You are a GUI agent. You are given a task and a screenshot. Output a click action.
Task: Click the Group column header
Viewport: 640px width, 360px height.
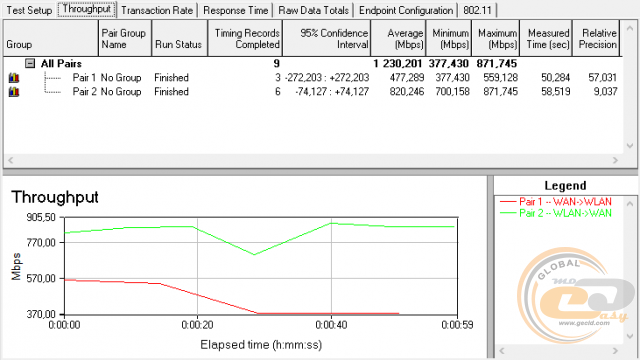click(51, 38)
